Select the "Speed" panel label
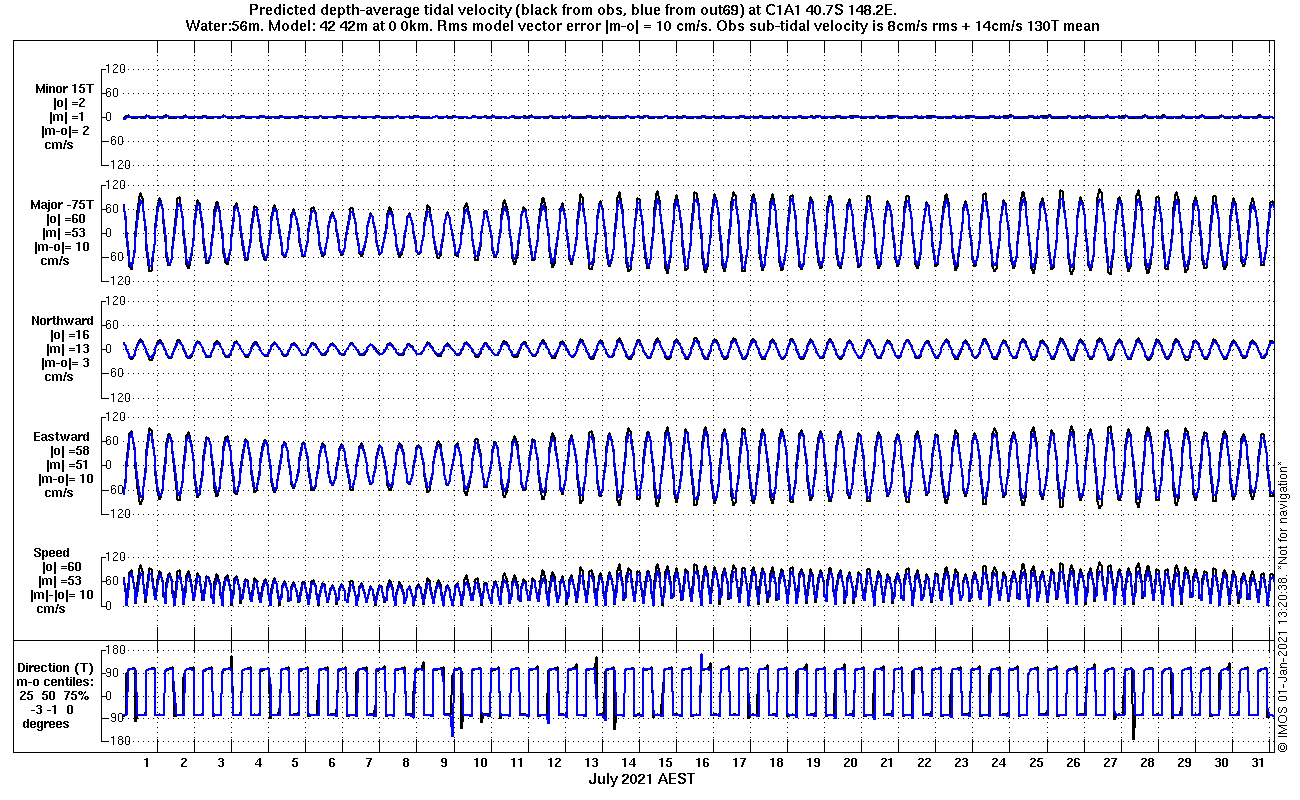 52,553
